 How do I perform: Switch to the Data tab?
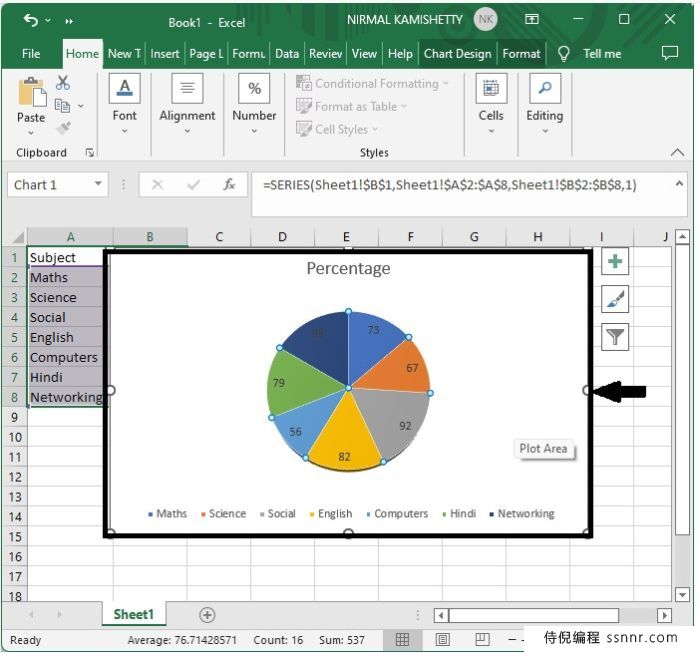point(287,54)
